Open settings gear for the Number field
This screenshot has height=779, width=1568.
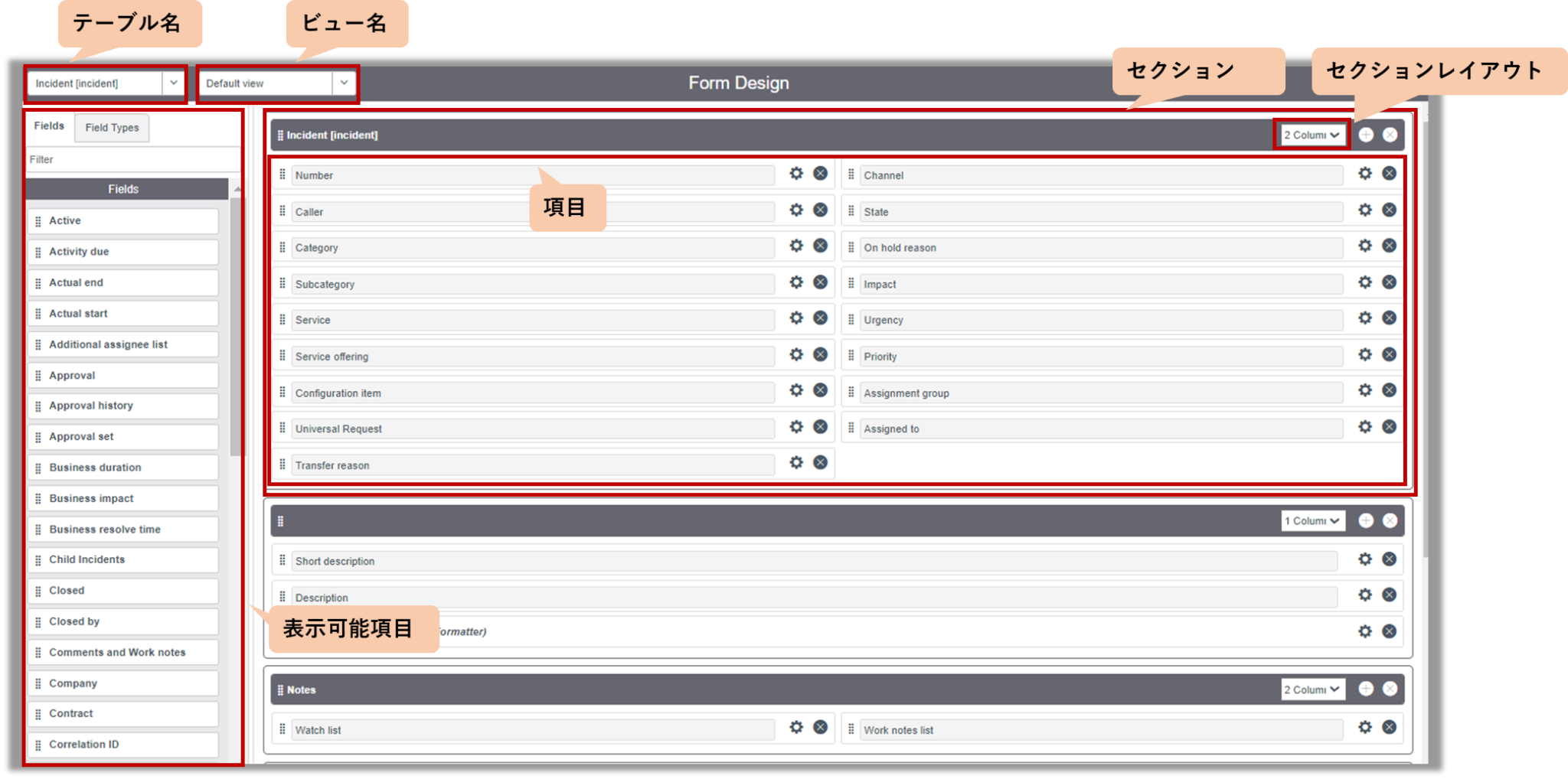pos(796,174)
